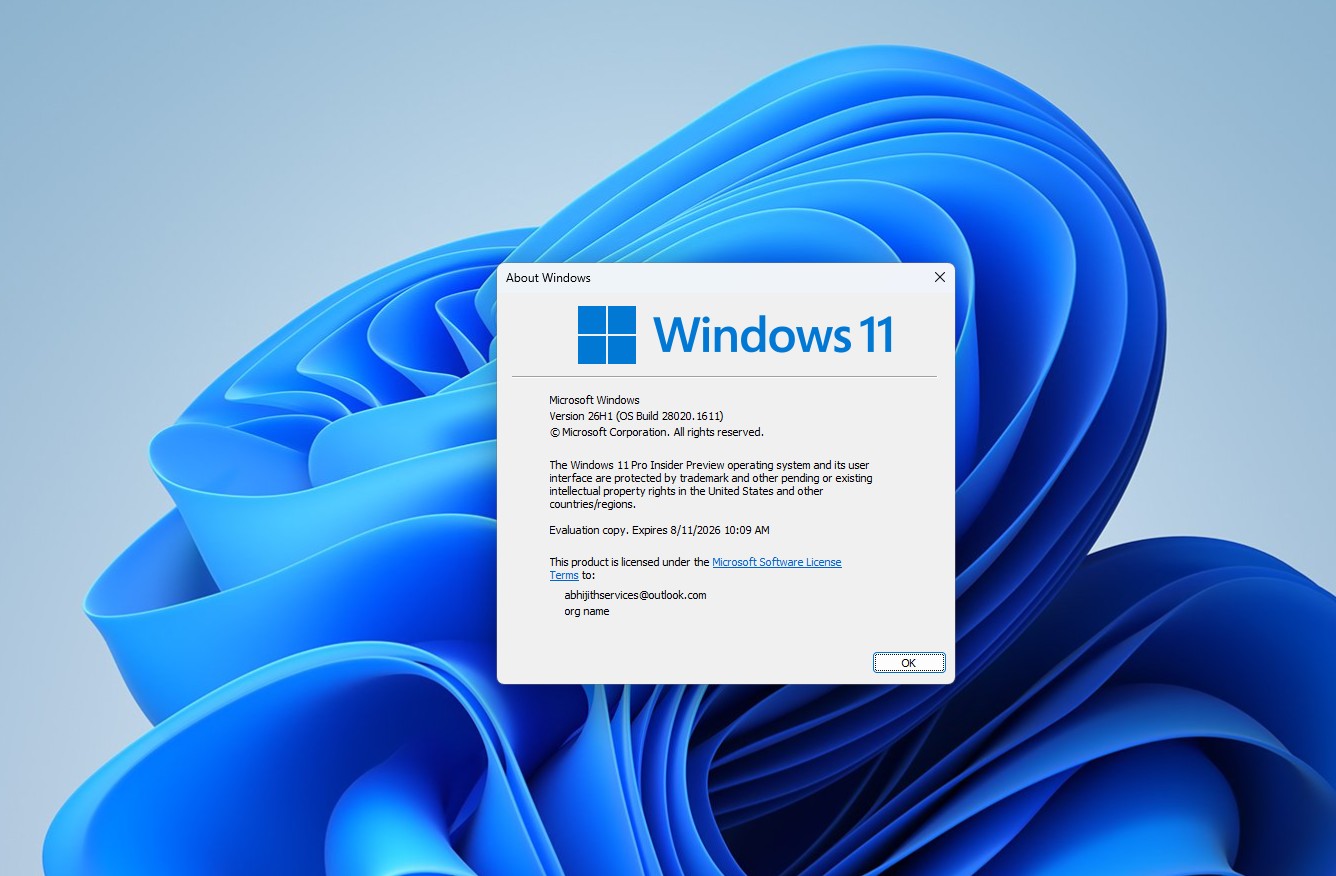
Task: Click the 'org name' license entry
Action: 586,611
